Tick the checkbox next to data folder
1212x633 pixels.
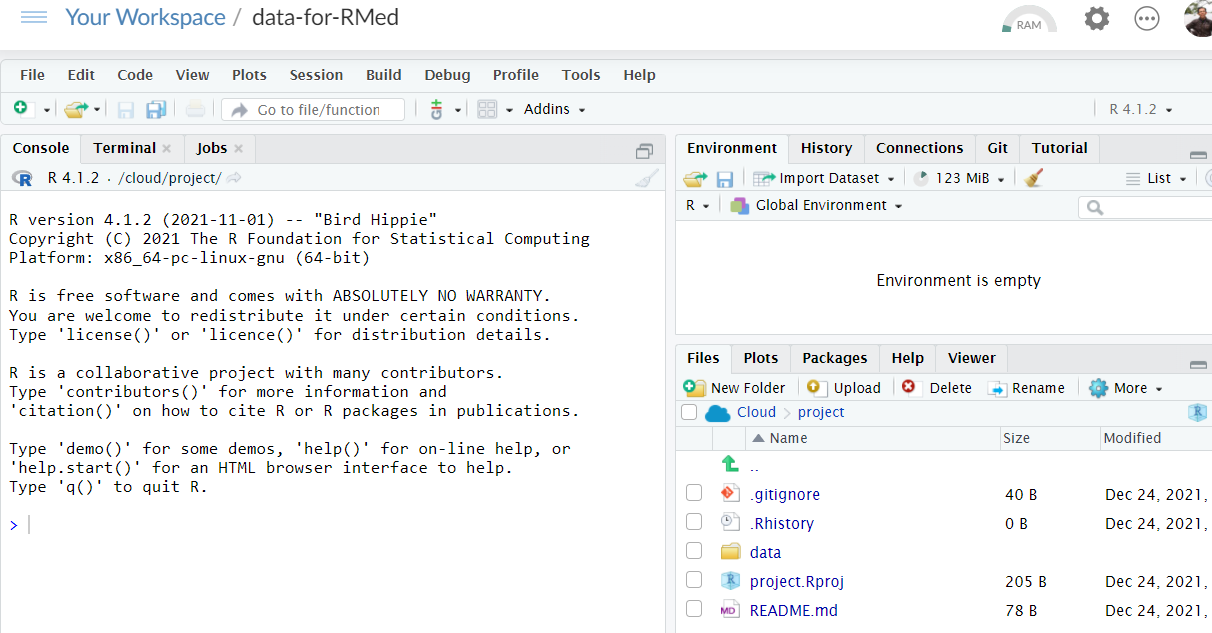coord(694,552)
